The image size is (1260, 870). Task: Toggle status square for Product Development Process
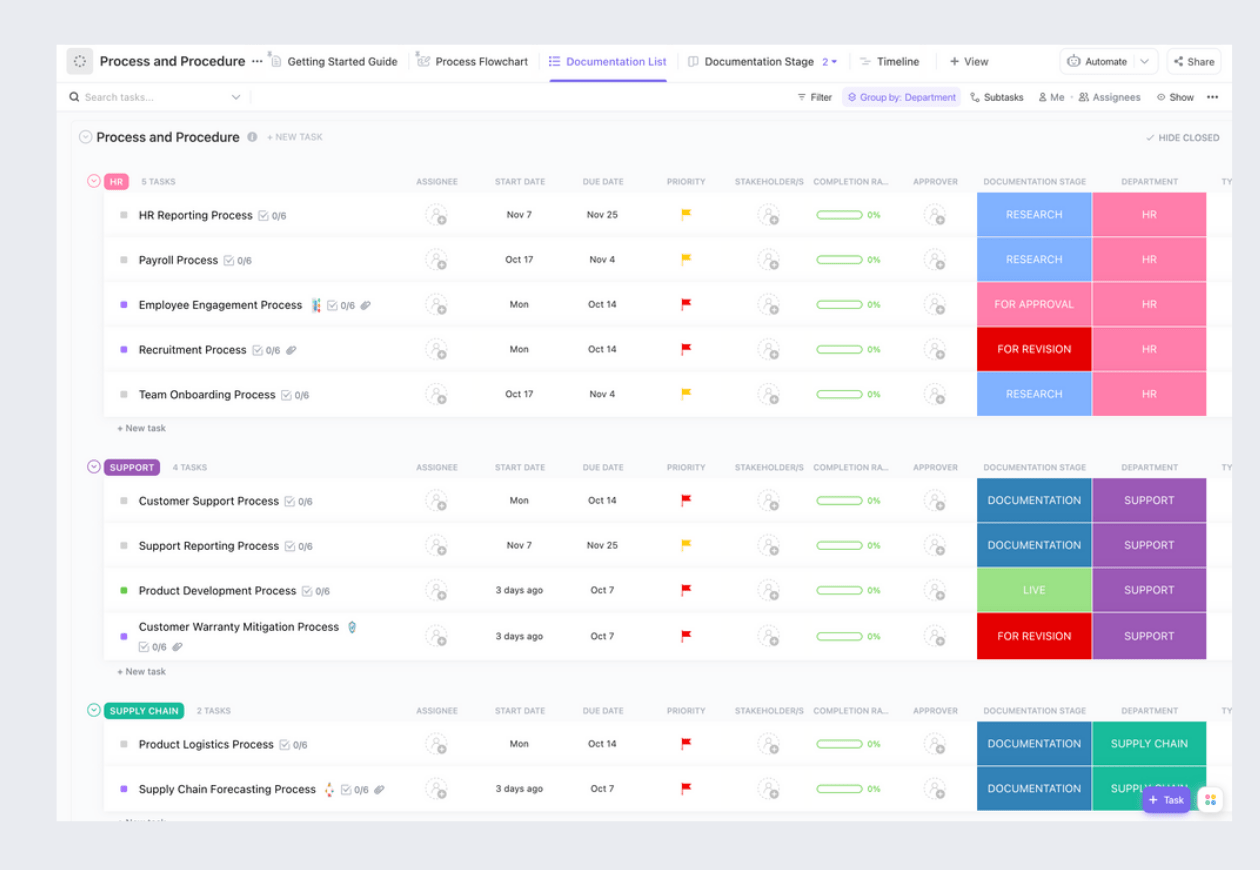[124, 591]
